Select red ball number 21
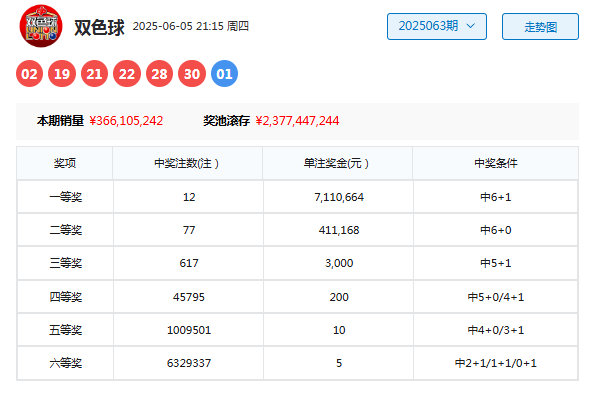This screenshot has height=395, width=592. pos(94,74)
